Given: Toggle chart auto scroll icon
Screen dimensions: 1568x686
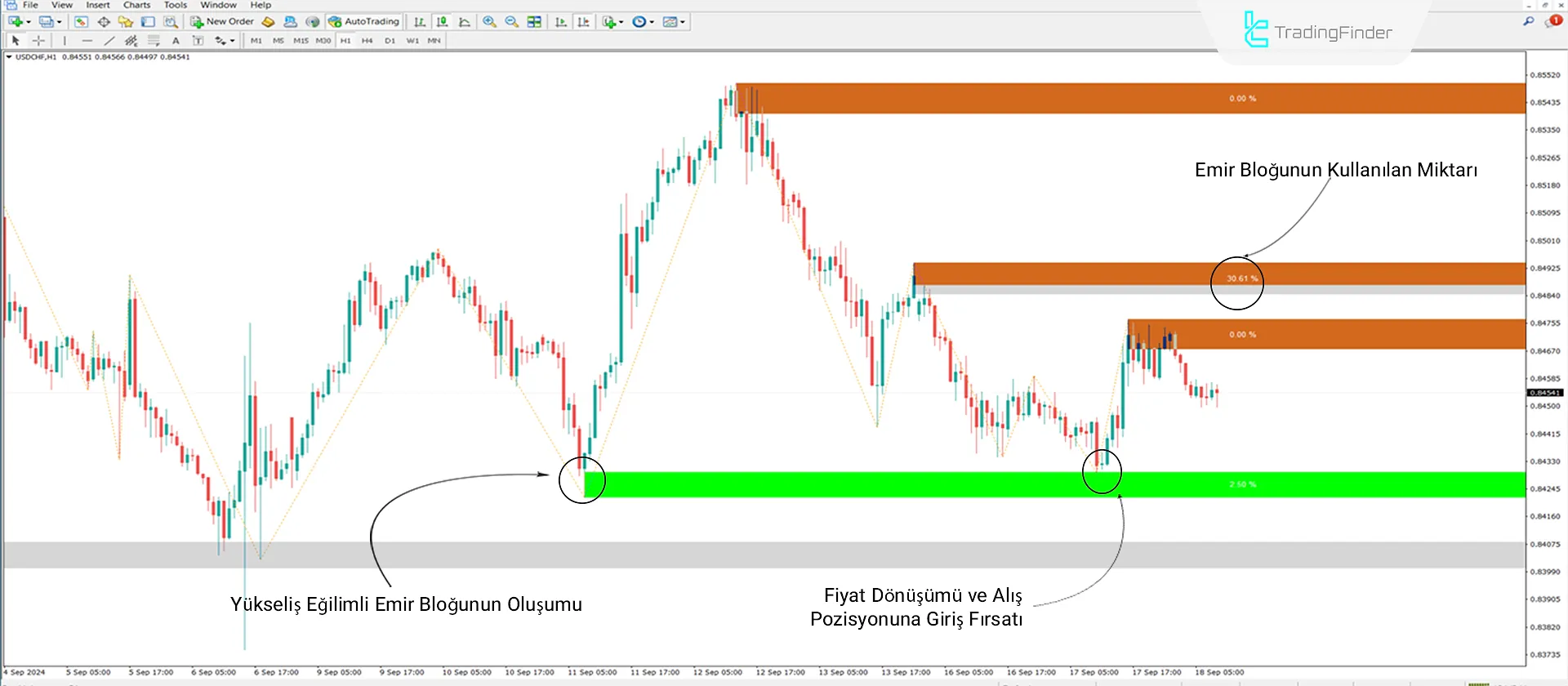Looking at the screenshot, I should pyautogui.click(x=561, y=22).
